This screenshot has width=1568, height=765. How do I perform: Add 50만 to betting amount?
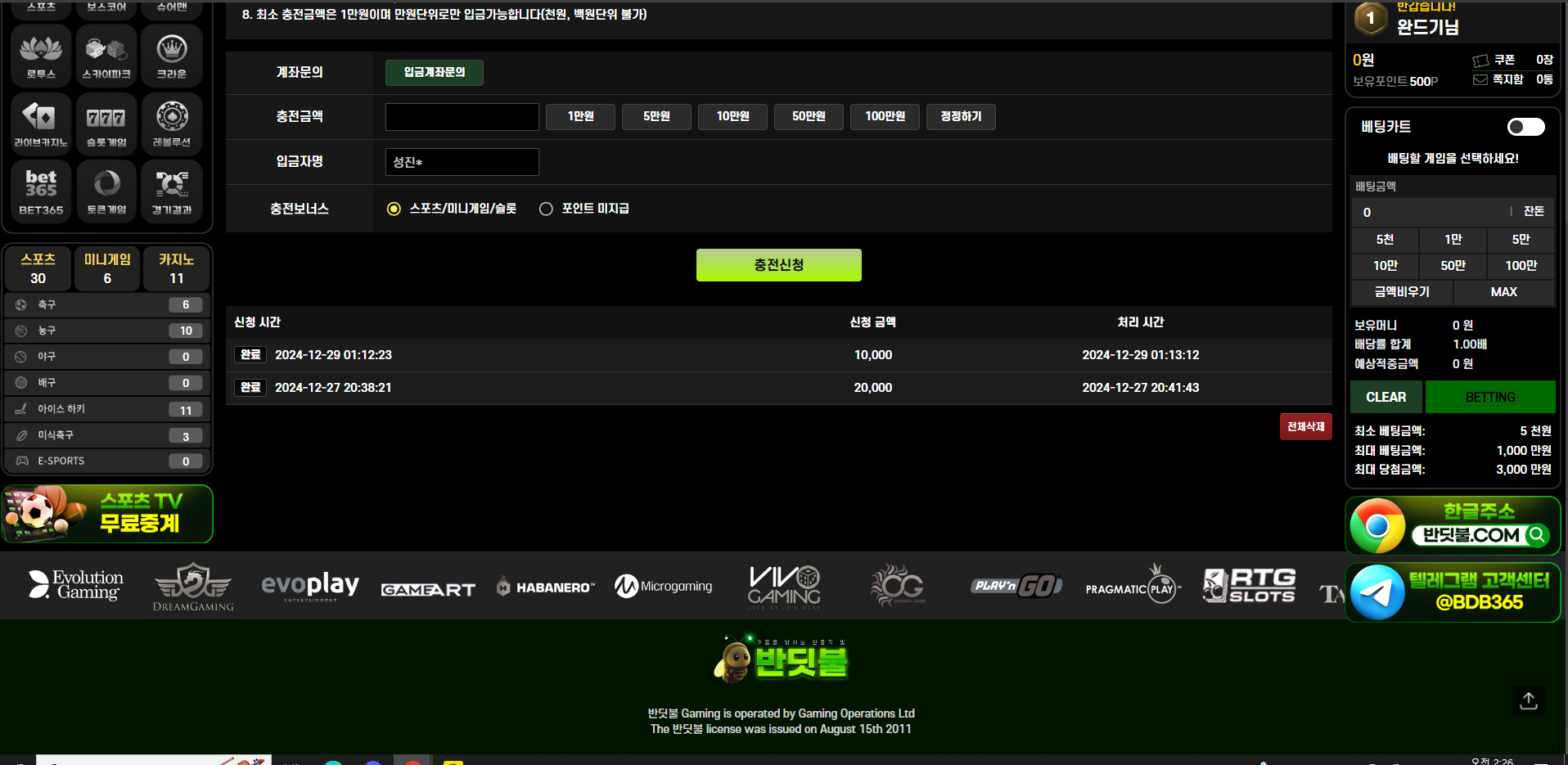[x=1453, y=266]
